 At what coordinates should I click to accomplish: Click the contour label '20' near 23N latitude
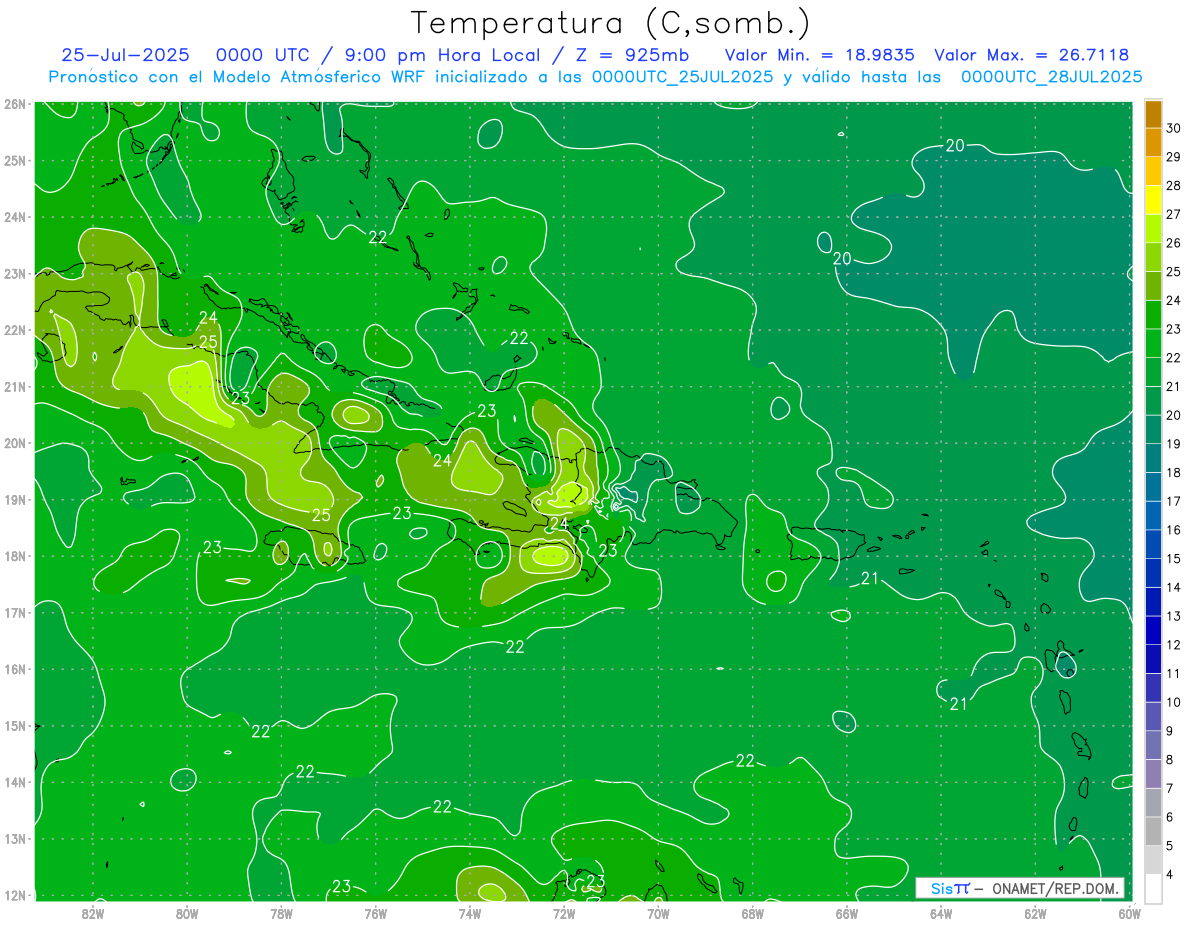842,259
